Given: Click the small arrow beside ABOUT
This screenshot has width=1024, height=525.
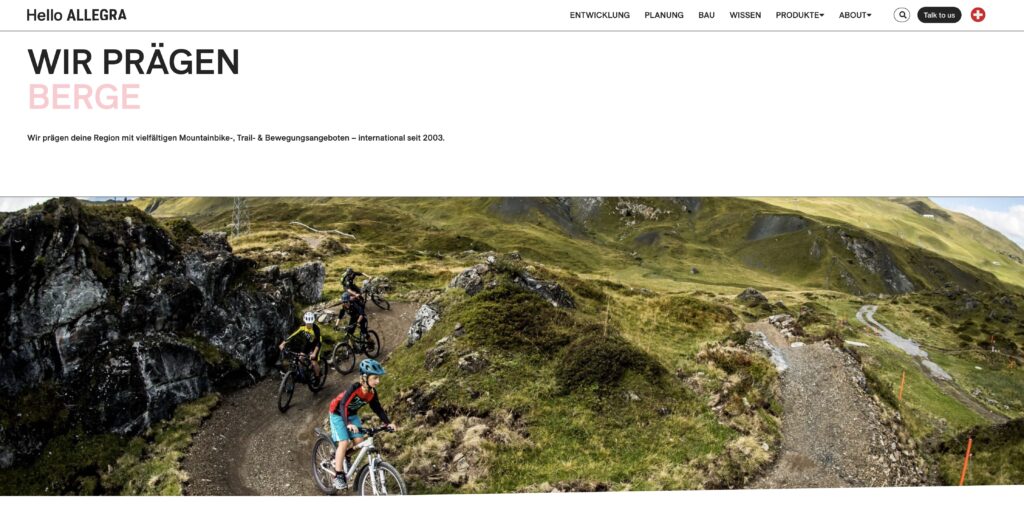Looking at the screenshot, I should 869,15.
